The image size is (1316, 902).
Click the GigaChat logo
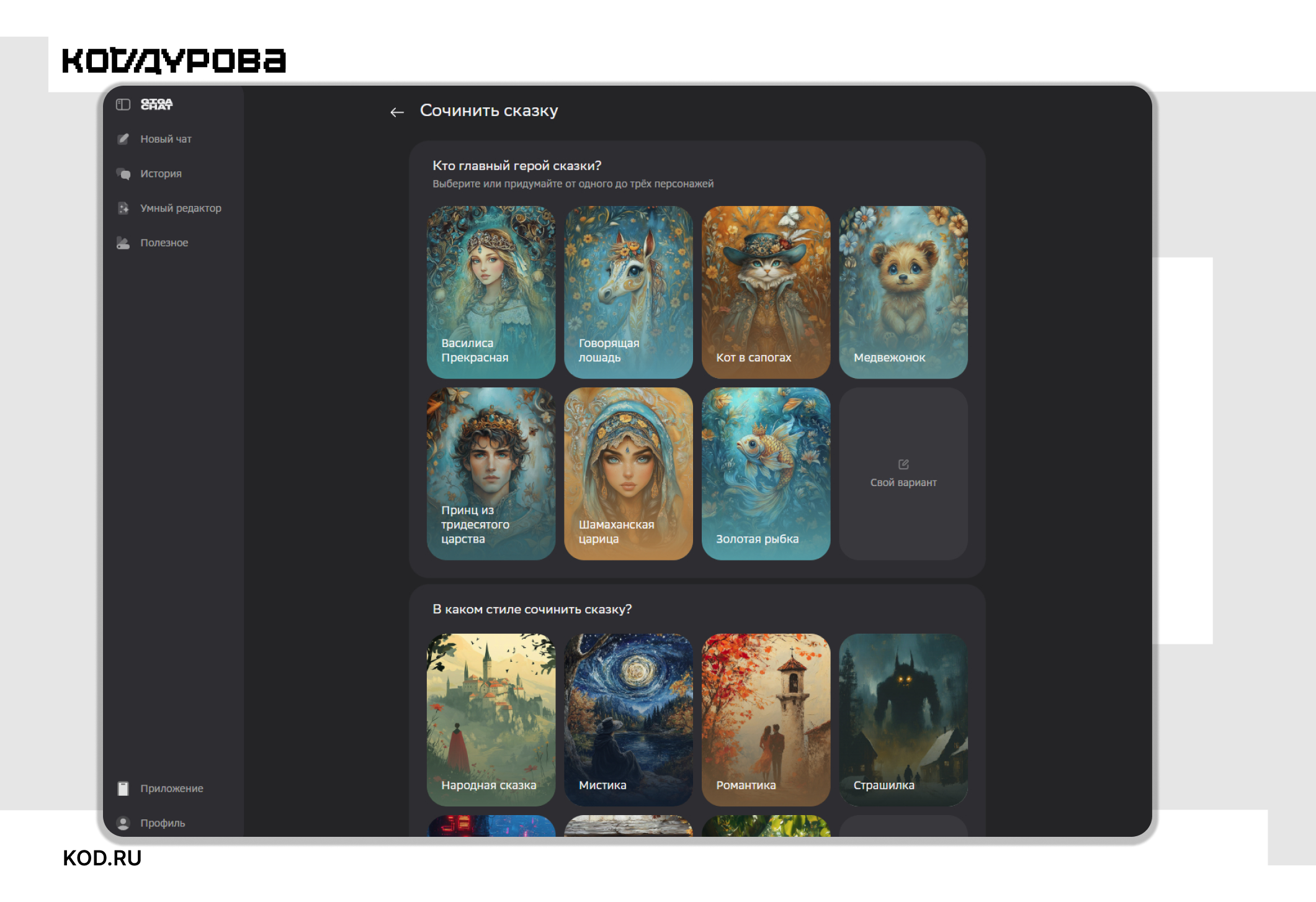click(x=156, y=104)
